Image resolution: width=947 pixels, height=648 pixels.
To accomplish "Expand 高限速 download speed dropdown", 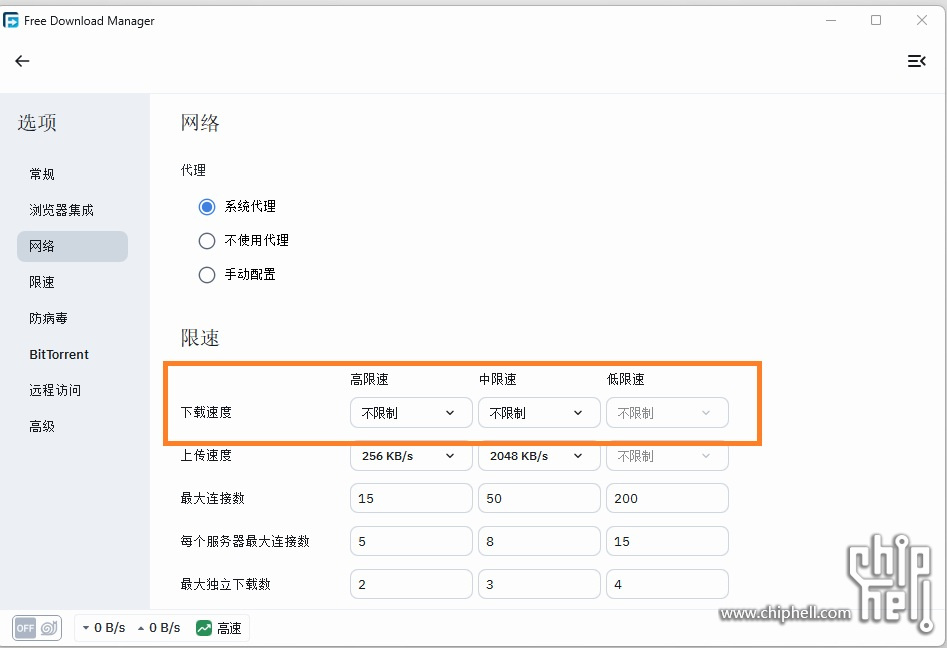I will (x=411, y=413).
